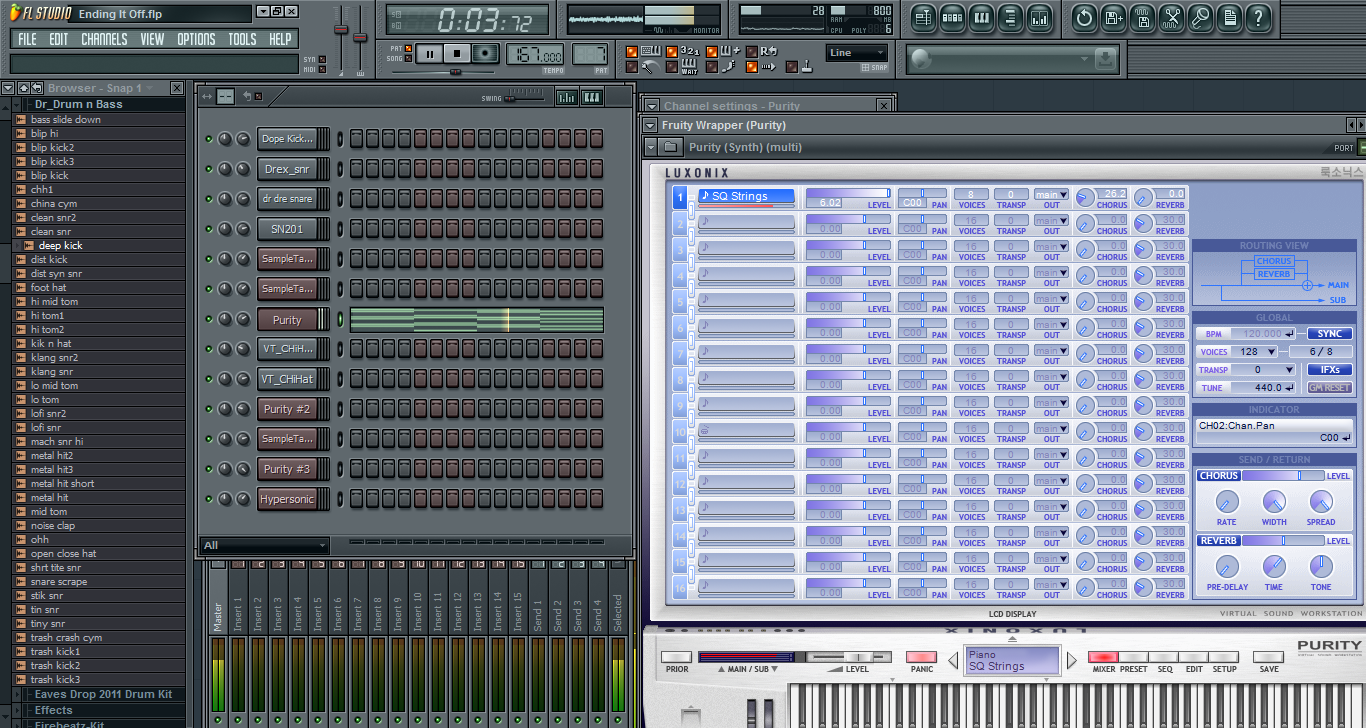Click the tempo display 167.000
The width and height of the screenshot is (1366, 728).
[x=535, y=54]
